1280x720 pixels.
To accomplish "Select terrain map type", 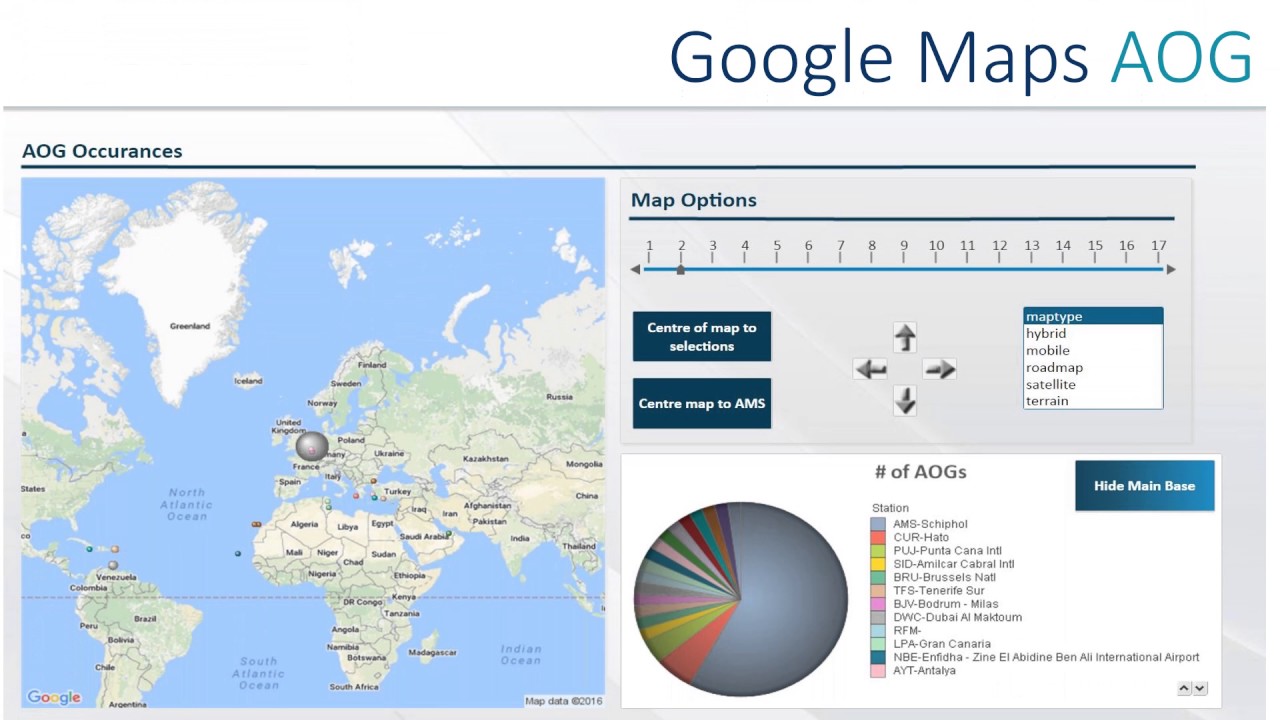I will tap(1093, 401).
